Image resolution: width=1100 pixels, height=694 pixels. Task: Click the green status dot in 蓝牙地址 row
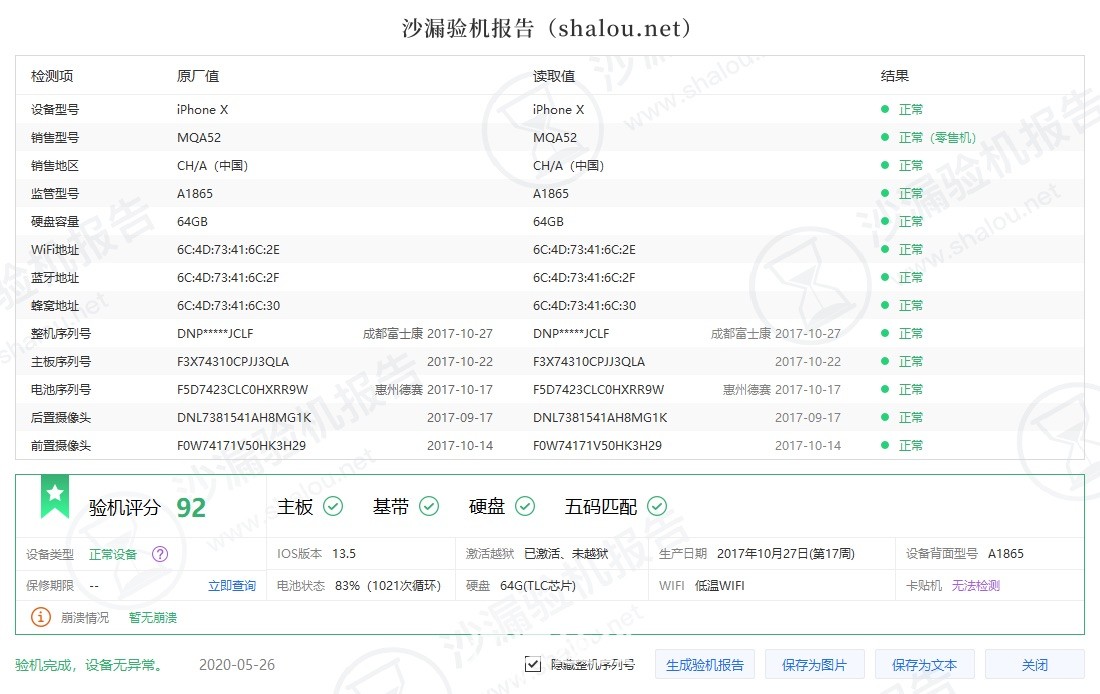[x=885, y=277]
